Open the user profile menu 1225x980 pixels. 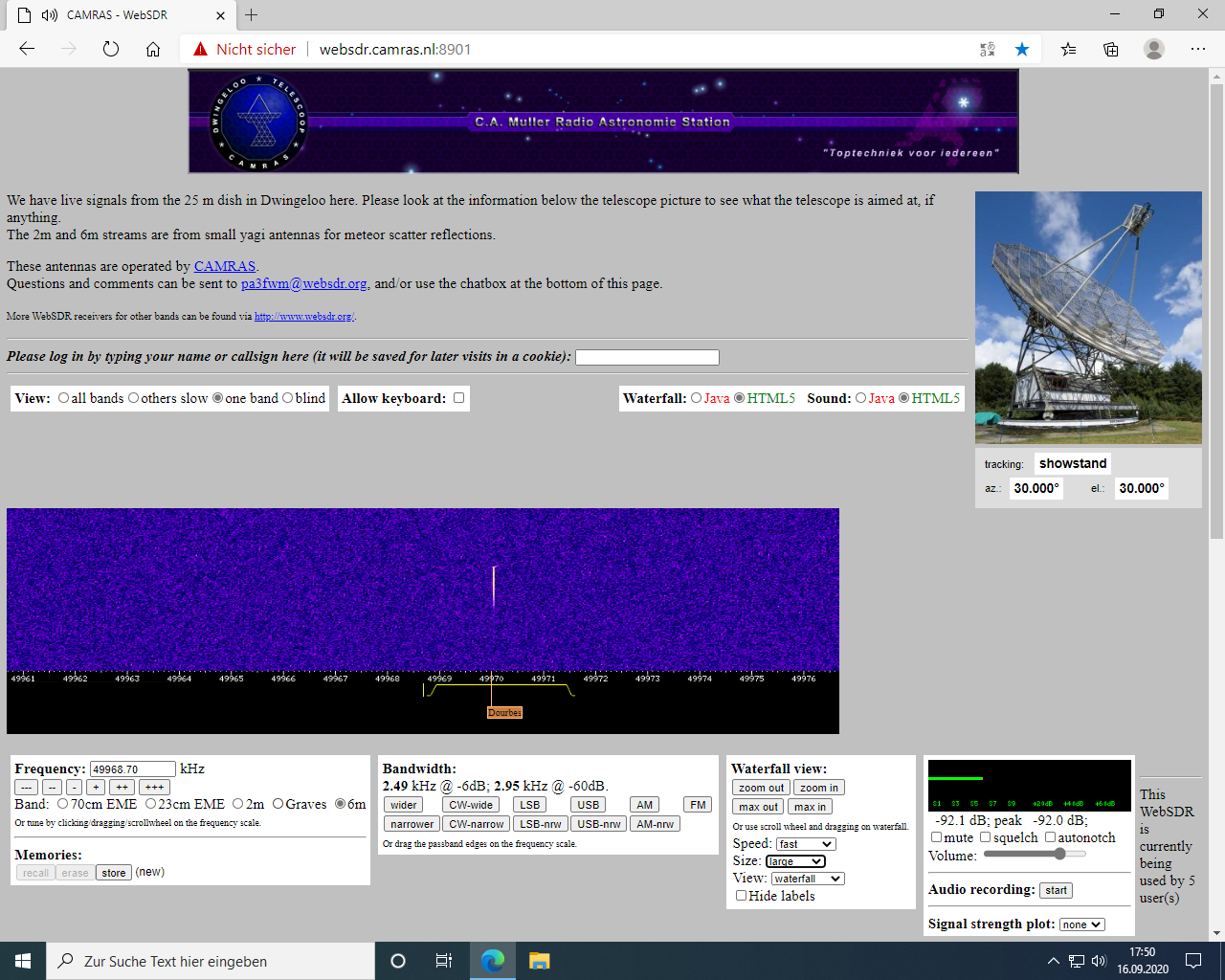[x=1154, y=49]
